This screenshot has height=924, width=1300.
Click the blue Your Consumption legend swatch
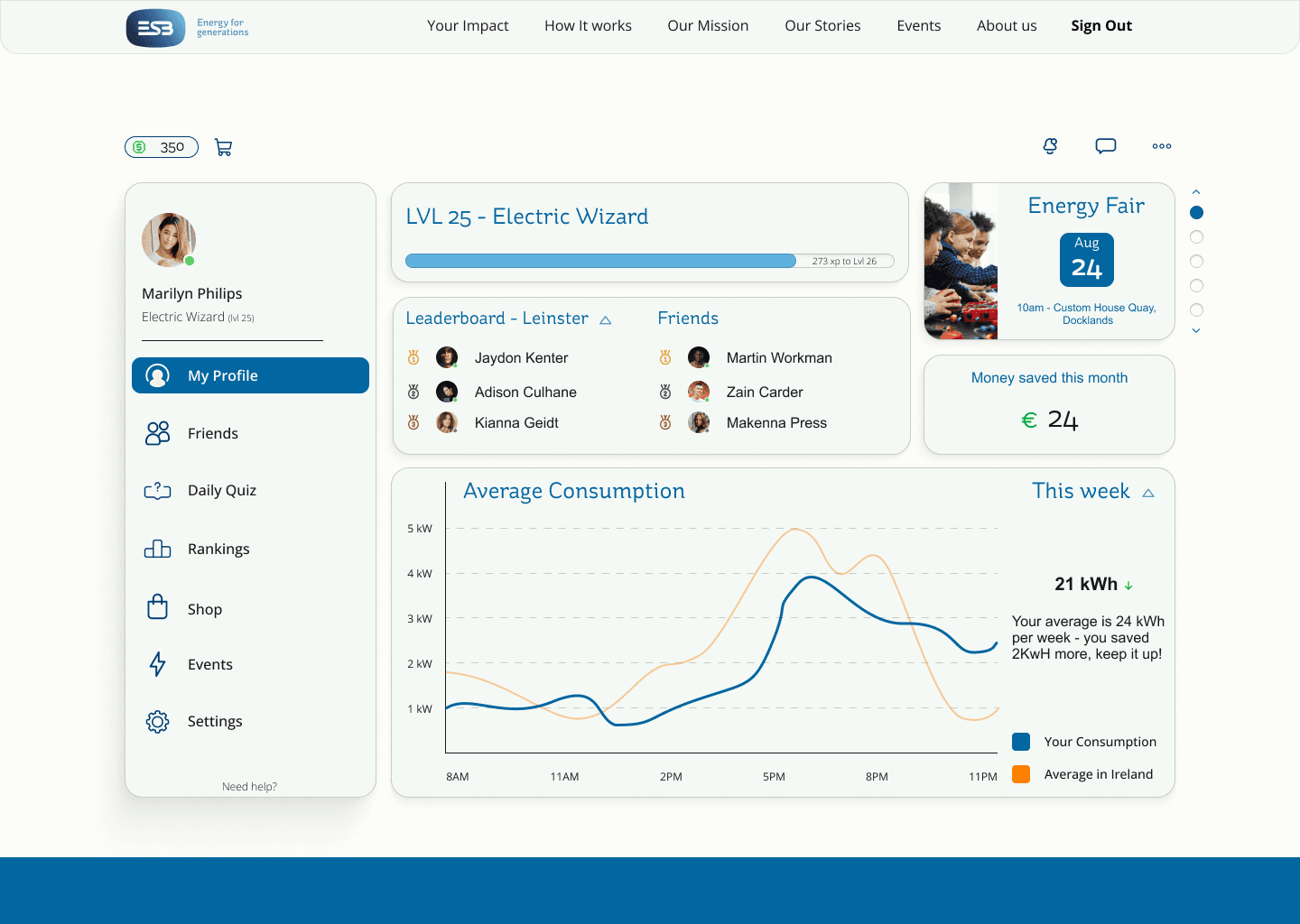click(x=1021, y=742)
